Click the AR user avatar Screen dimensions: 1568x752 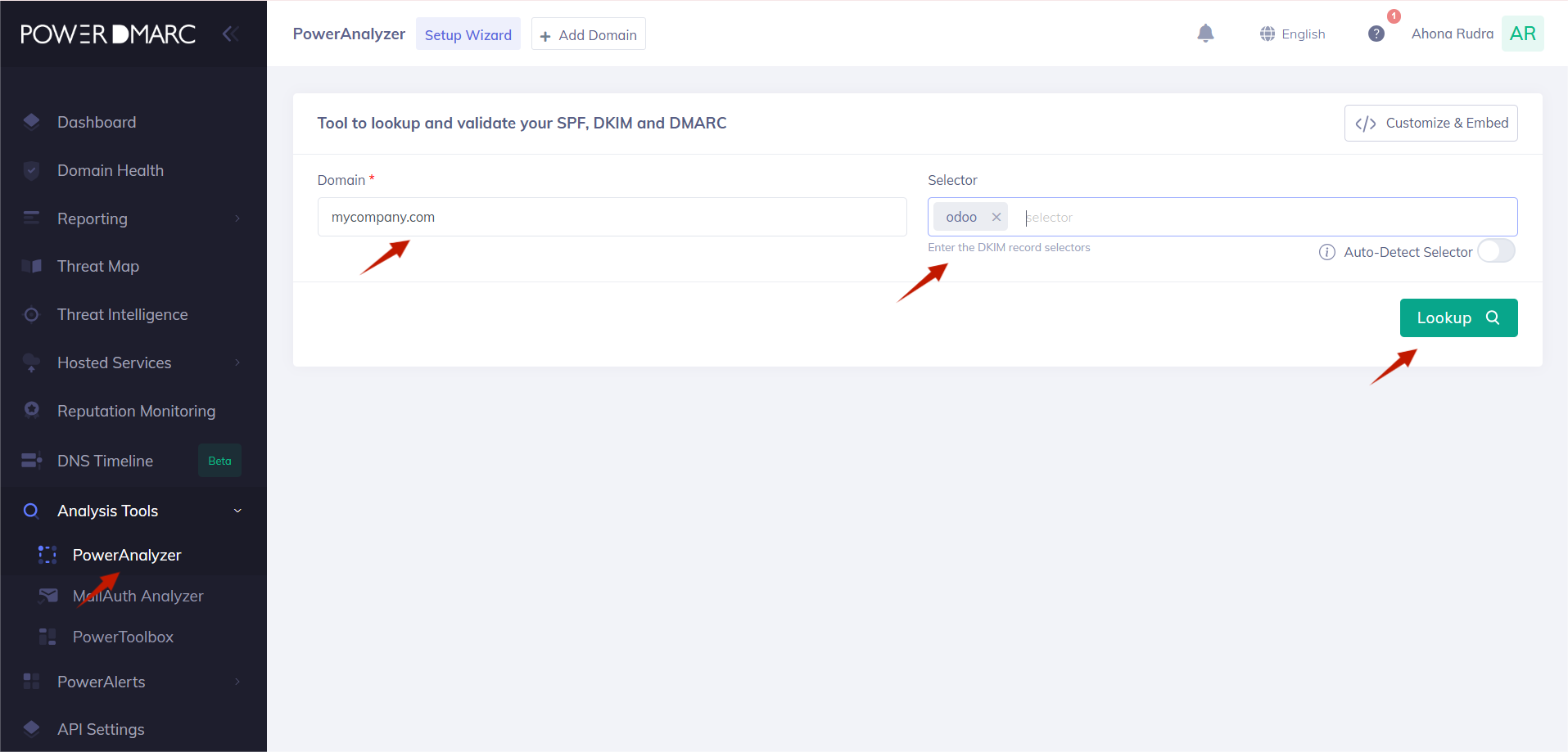tap(1522, 34)
